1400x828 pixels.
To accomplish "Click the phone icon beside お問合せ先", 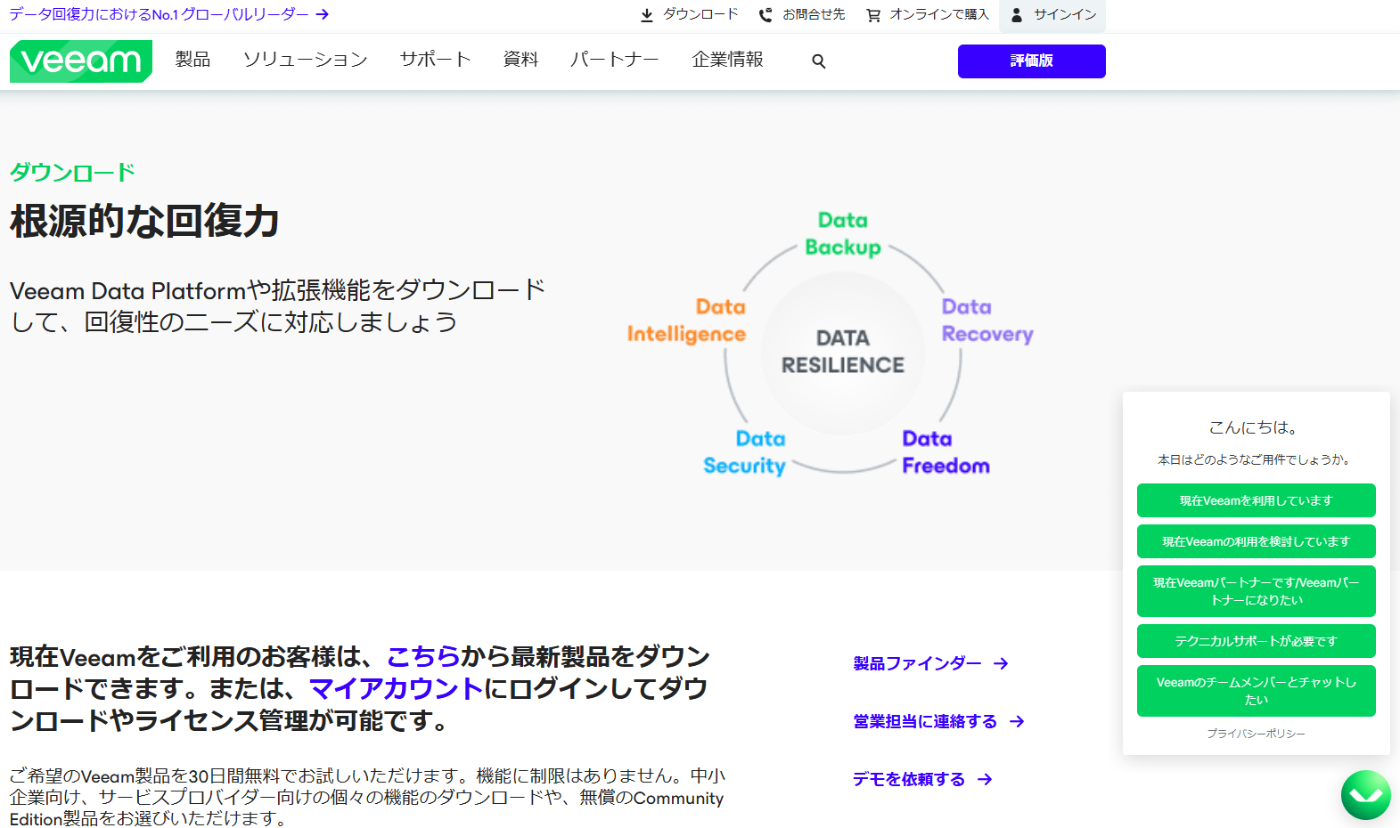I will pos(765,15).
